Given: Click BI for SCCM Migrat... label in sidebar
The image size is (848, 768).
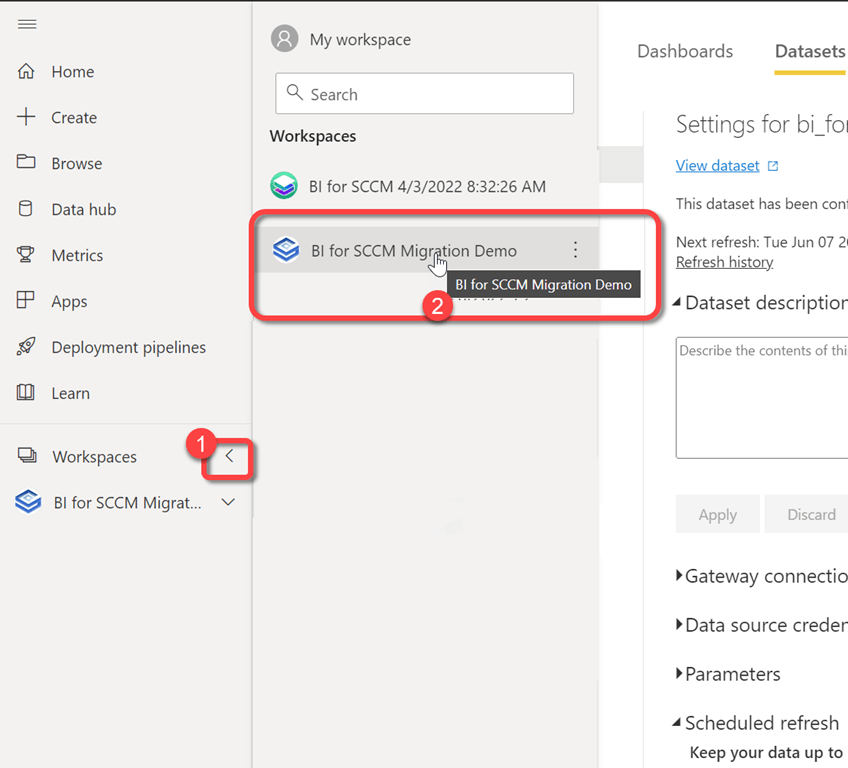Looking at the screenshot, I should click(128, 503).
